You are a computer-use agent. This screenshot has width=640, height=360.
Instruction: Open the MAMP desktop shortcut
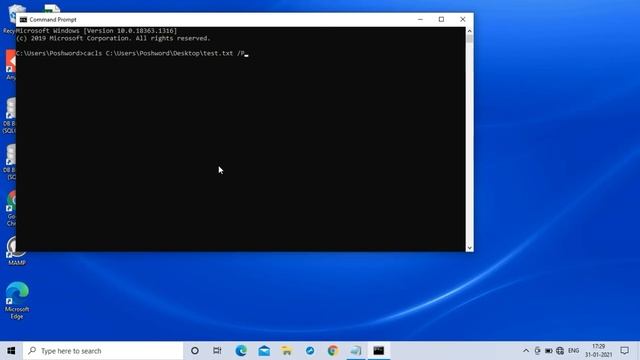pos(16,252)
